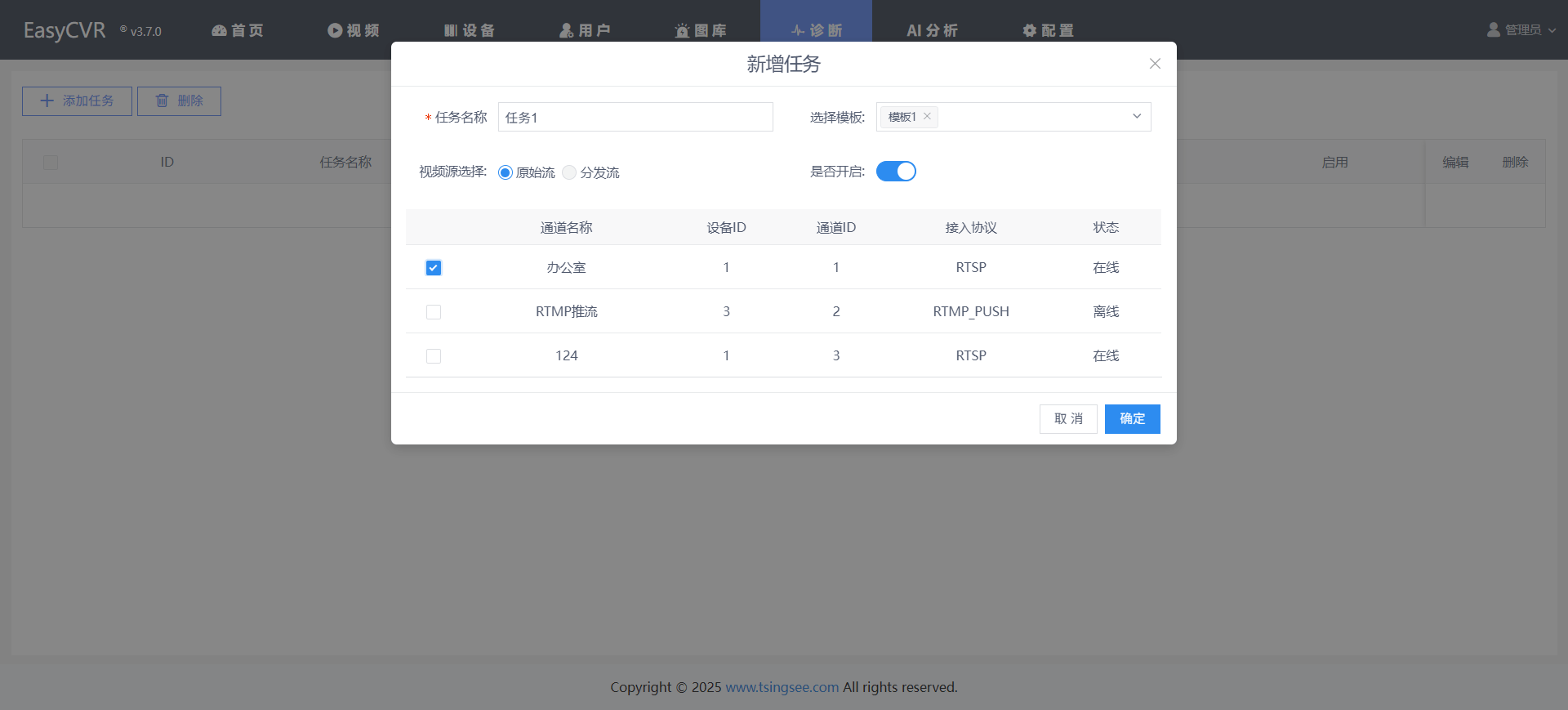The height and width of the screenshot is (710, 1568).
Task: Toggle the select-all checkbox in background table
Action: [x=51, y=163]
